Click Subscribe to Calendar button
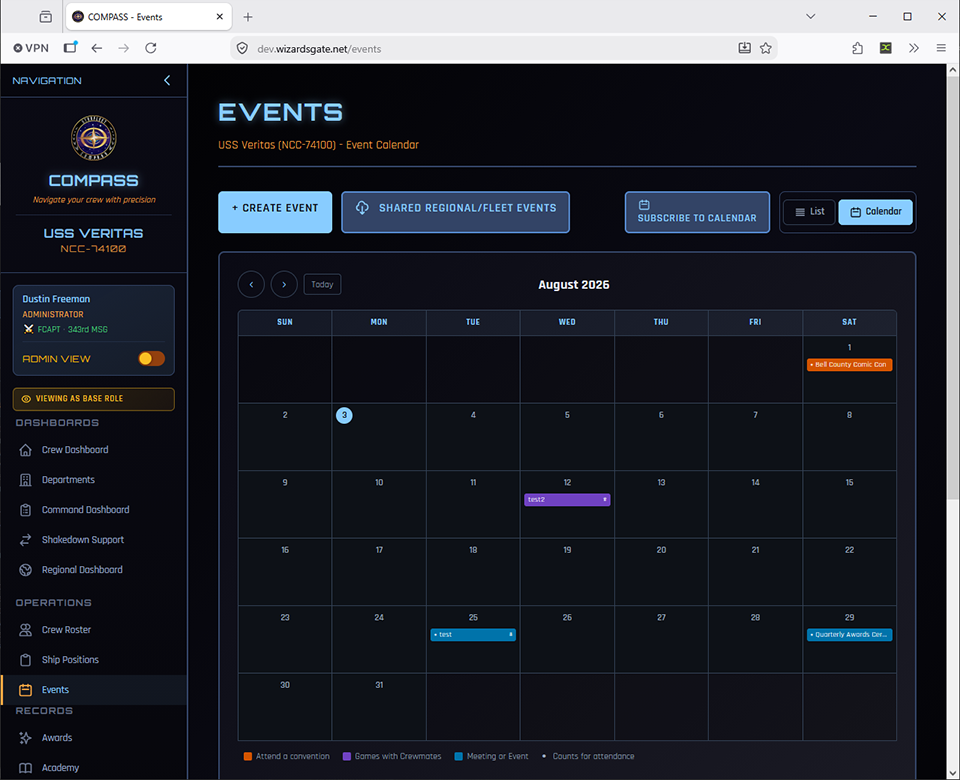960x780 pixels. click(x=697, y=212)
